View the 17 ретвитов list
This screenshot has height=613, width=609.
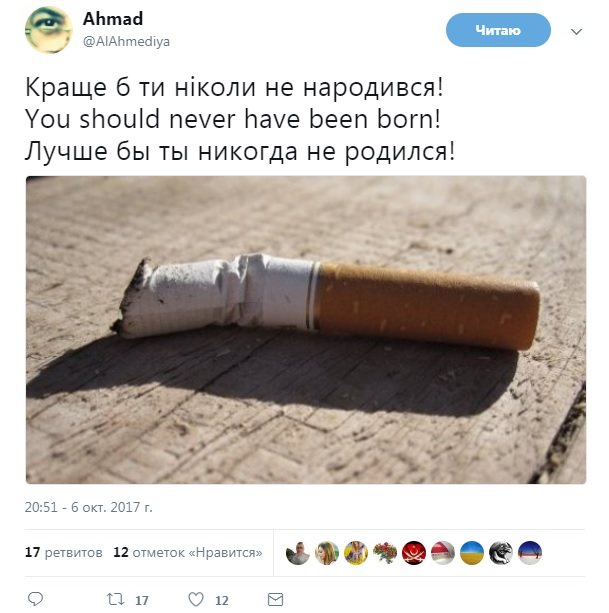pyautogui.click(x=64, y=552)
